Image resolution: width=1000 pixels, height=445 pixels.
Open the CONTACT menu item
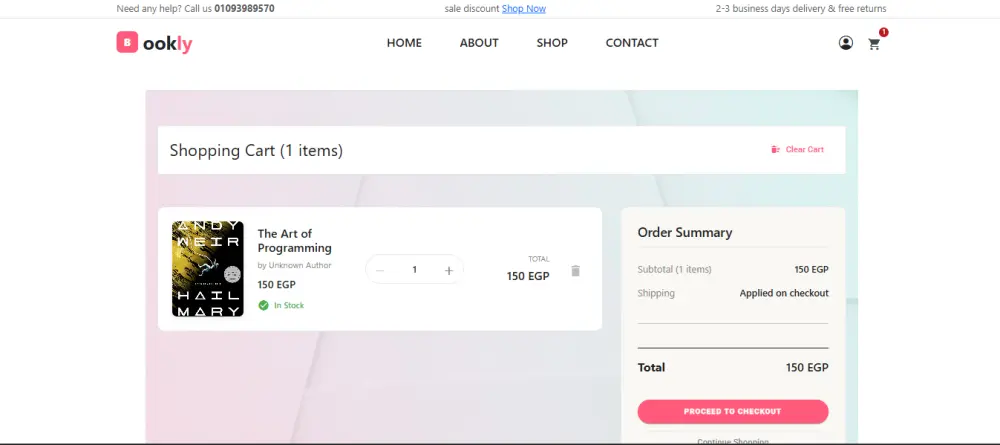632,43
